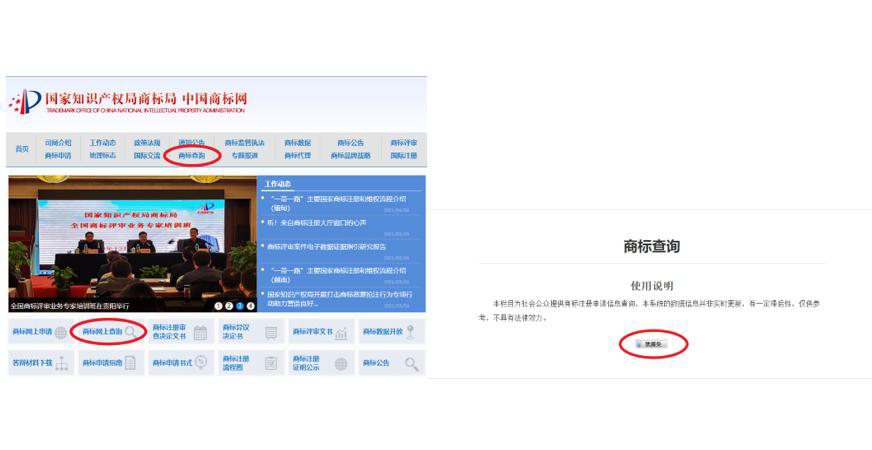
Task: Open the second “一带一路” news item (越南)
Action: pos(338,275)
